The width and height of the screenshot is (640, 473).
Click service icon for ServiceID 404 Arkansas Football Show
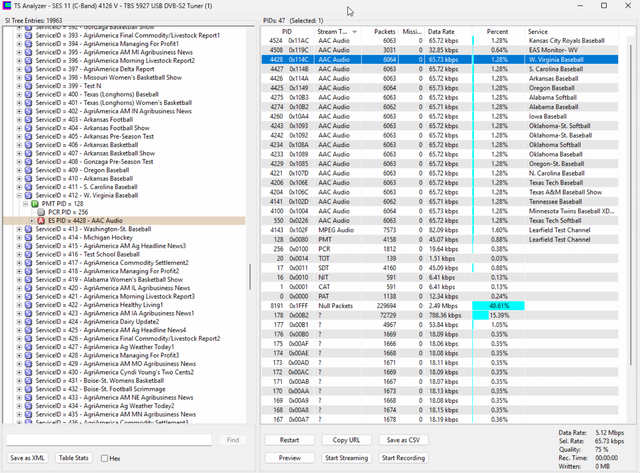click(28, 128)
